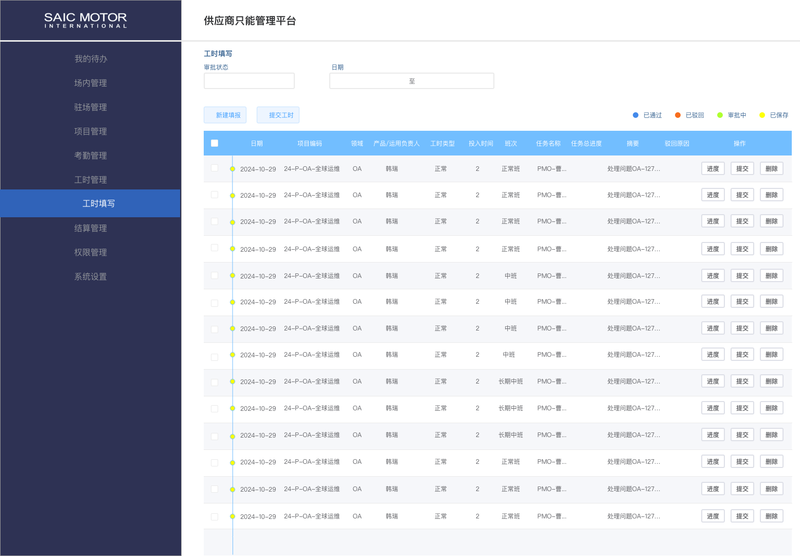Screen dimensions: 800x556
Task: Click the 新建填报 button
Action: (226, 115)
